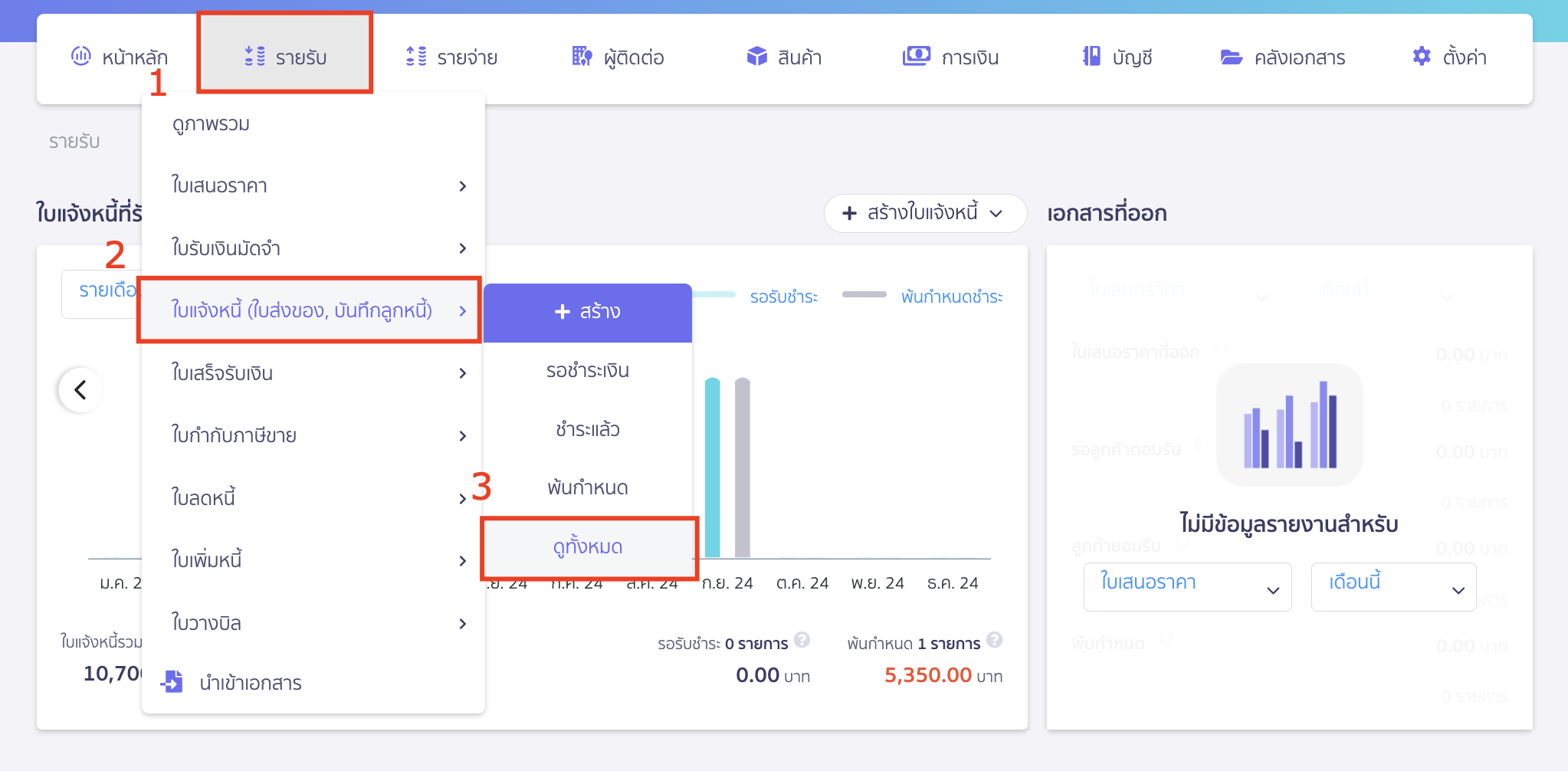
Task: Click chevron arrow beside ใบรับเงินมัดจำ
Action: pos(462,248)
